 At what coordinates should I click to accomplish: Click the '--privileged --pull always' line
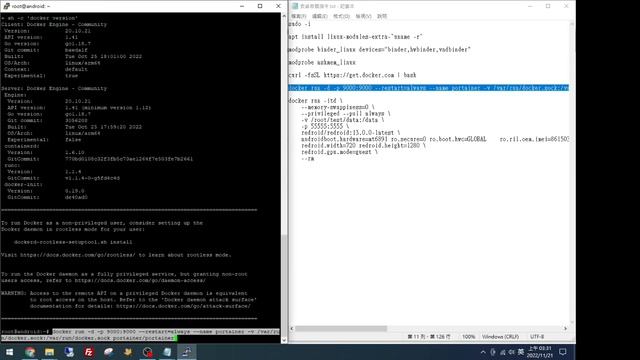point(346,113)
